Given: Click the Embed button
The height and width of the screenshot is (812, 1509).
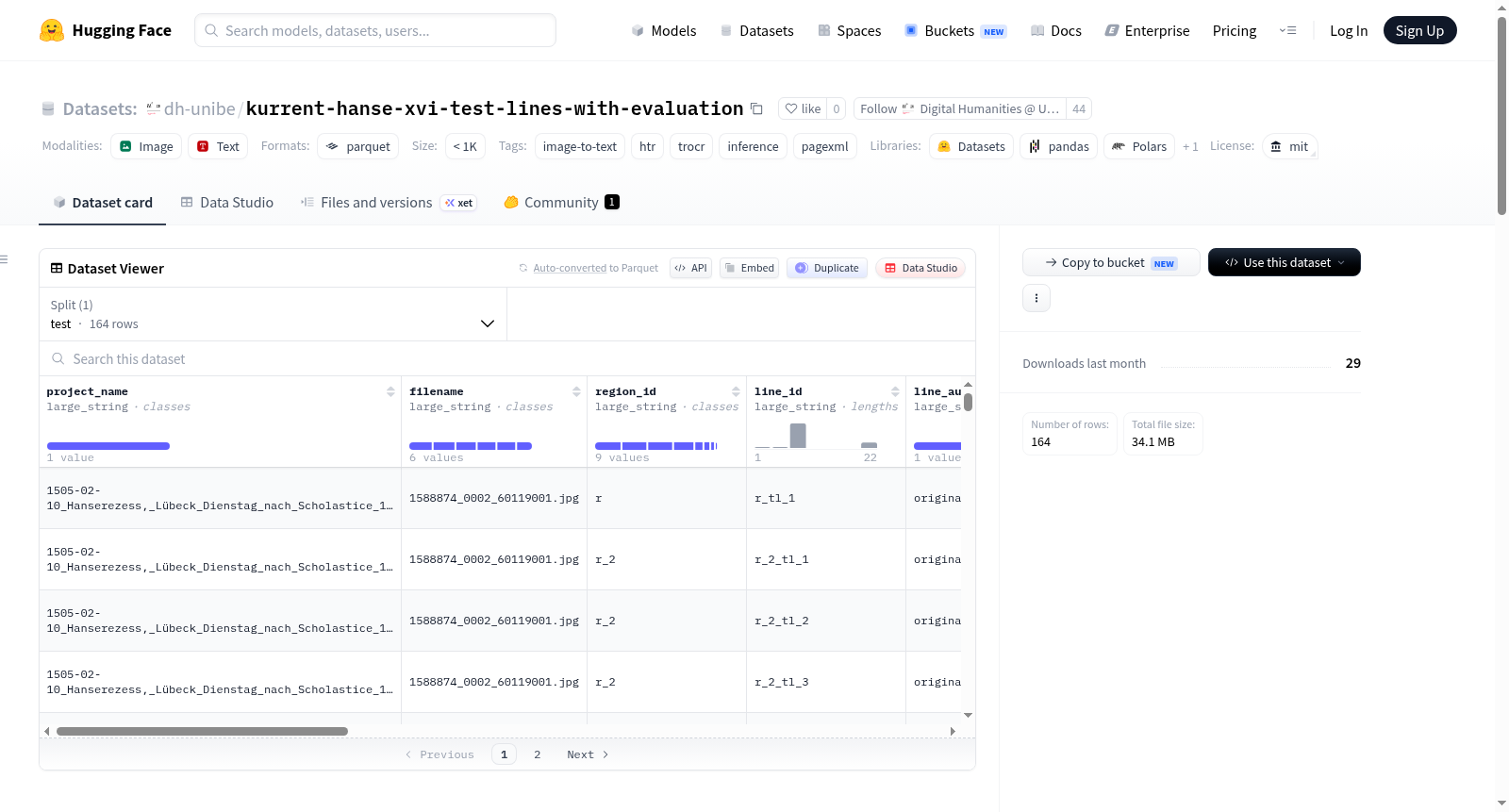Looking at the screenshot, I should [x=750, y=268].
